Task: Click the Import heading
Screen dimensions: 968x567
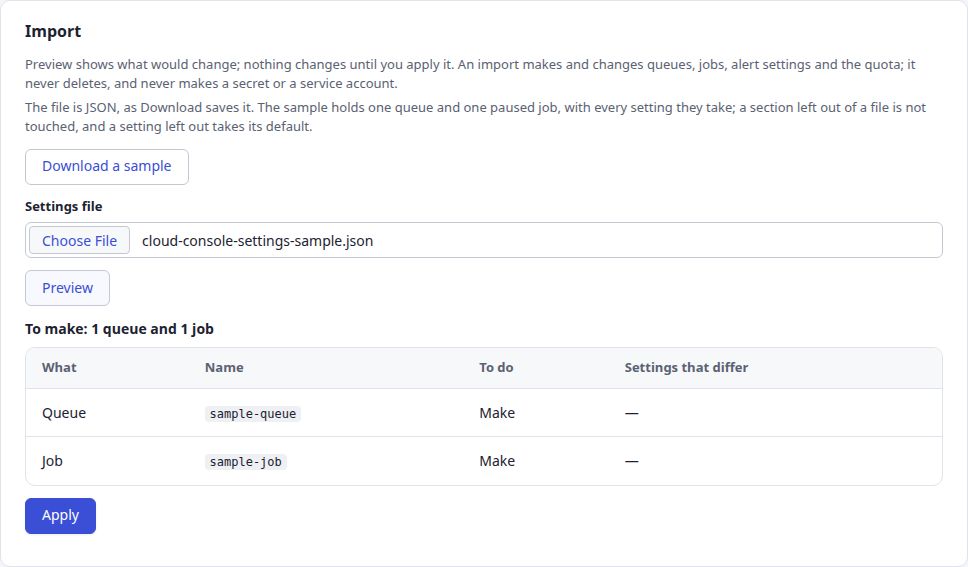Action: 53,32
